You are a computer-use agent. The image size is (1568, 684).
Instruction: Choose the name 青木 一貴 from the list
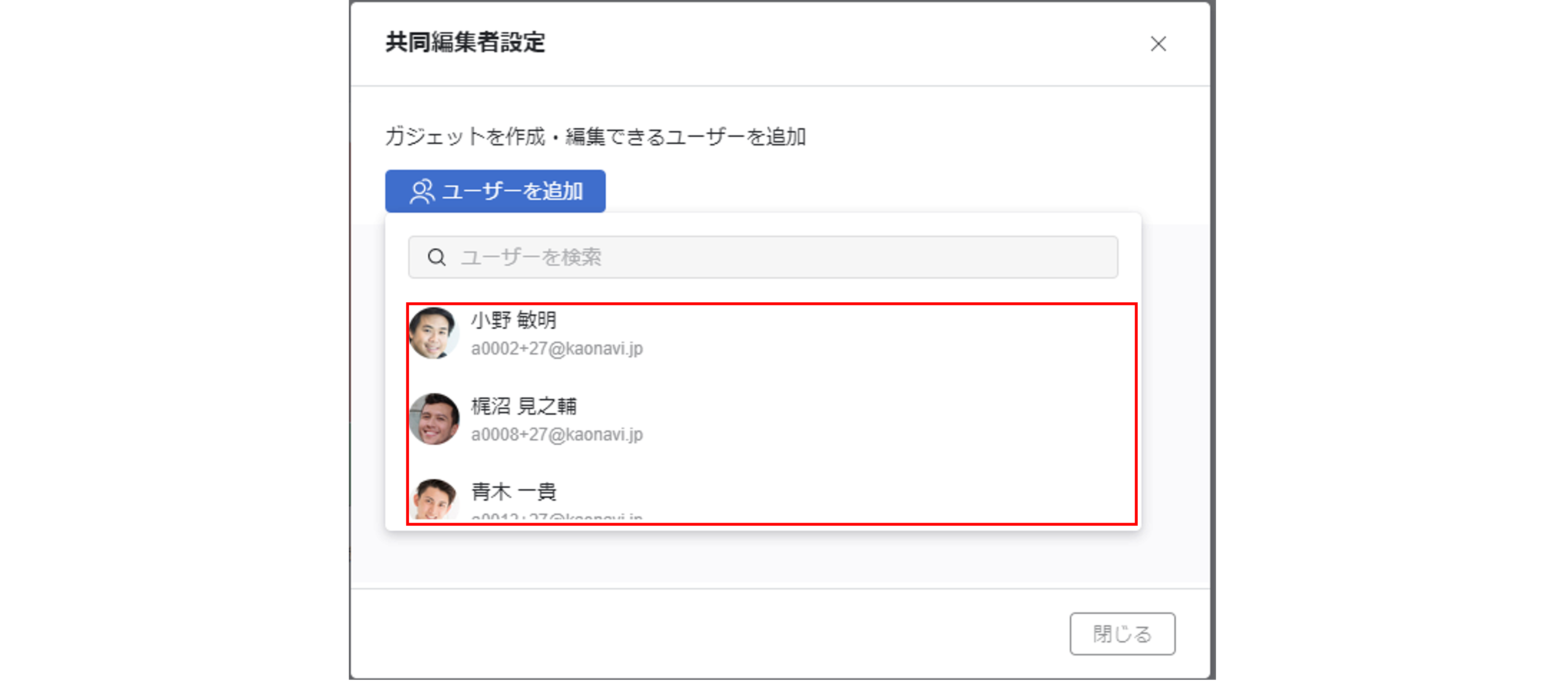[x=514, y=492]
